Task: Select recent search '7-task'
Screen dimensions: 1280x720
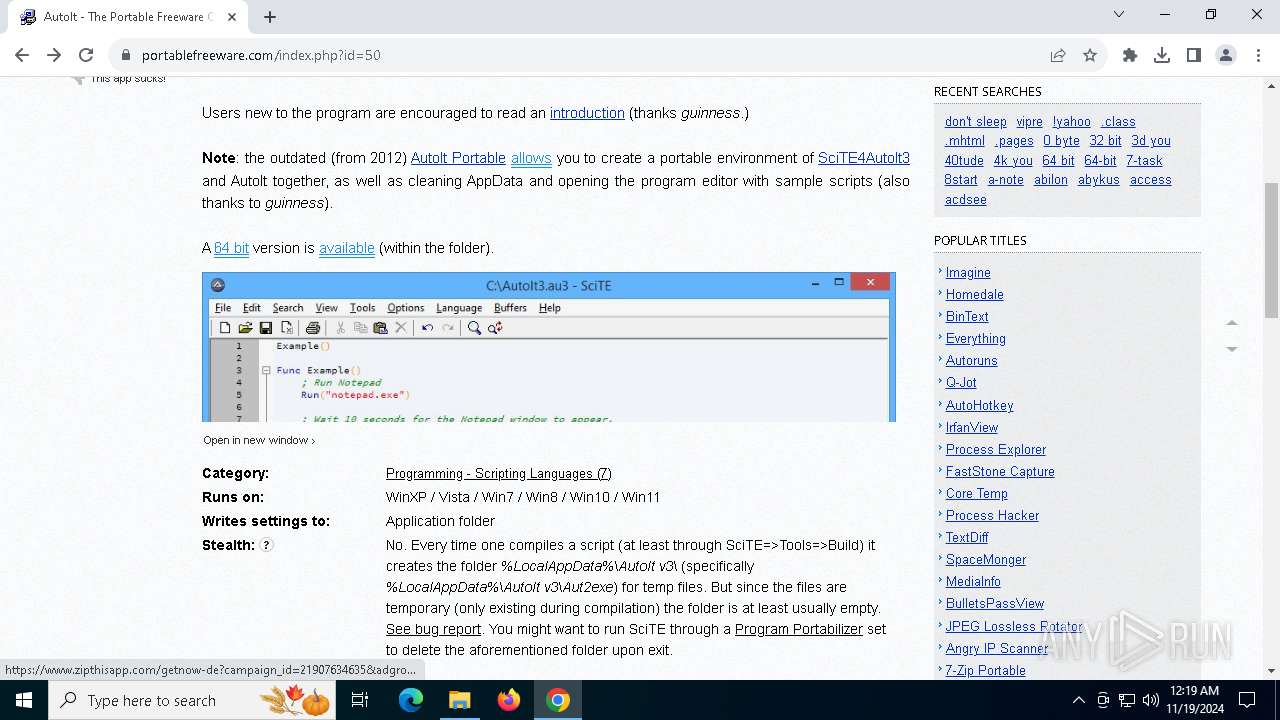Action: (1144, 161)
